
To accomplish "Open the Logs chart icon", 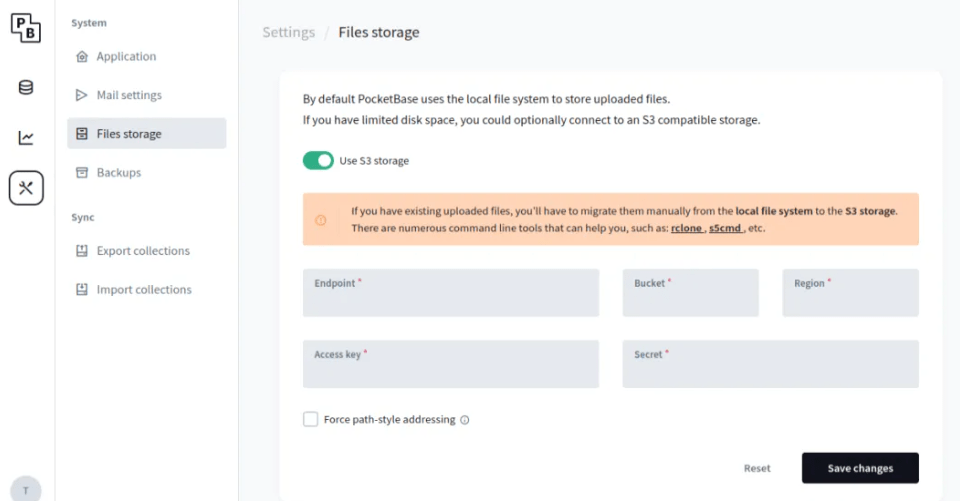I will pos(26,138).
